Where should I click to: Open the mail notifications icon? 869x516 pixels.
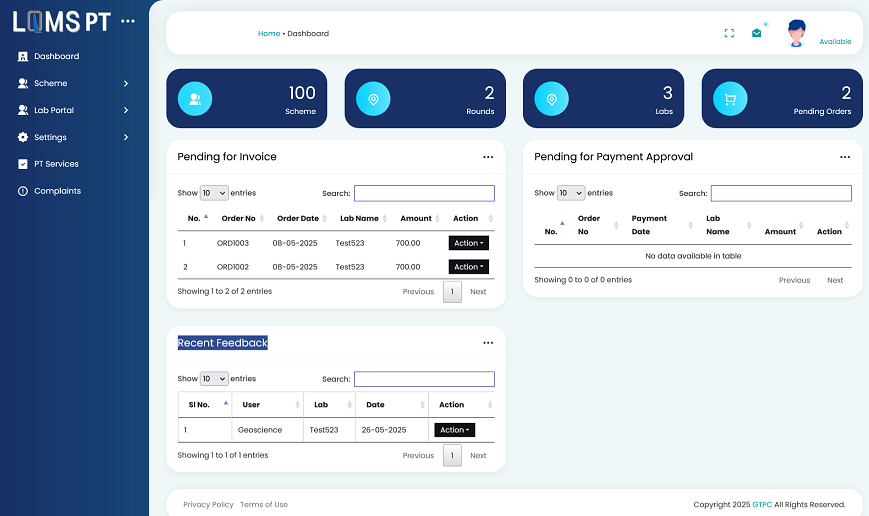[757, 33]
